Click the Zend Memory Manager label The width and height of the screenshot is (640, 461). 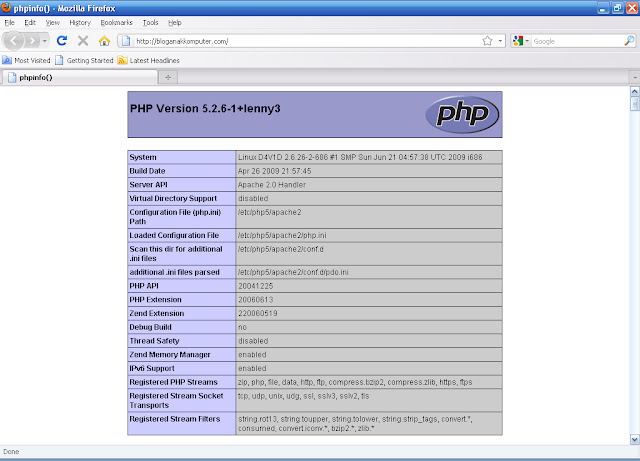[x=170, y=355]
